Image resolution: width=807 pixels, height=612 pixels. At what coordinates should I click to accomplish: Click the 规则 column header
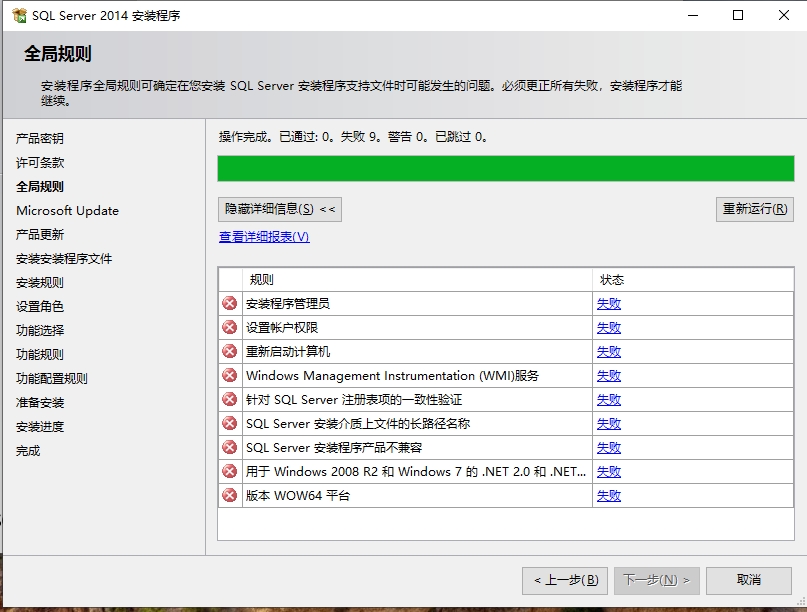[417, 279]
